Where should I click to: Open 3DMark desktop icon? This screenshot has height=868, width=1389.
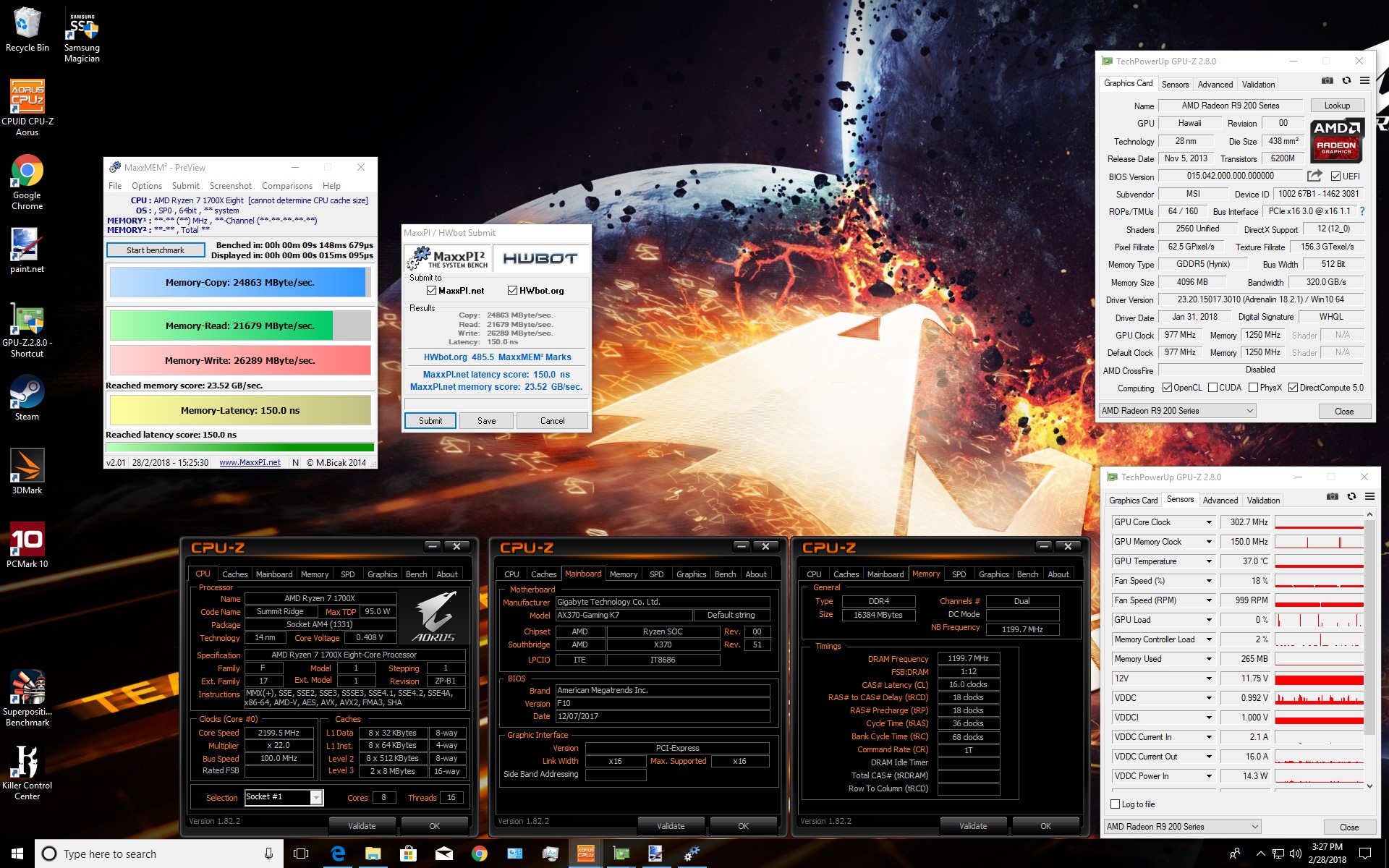pos(27,472)
